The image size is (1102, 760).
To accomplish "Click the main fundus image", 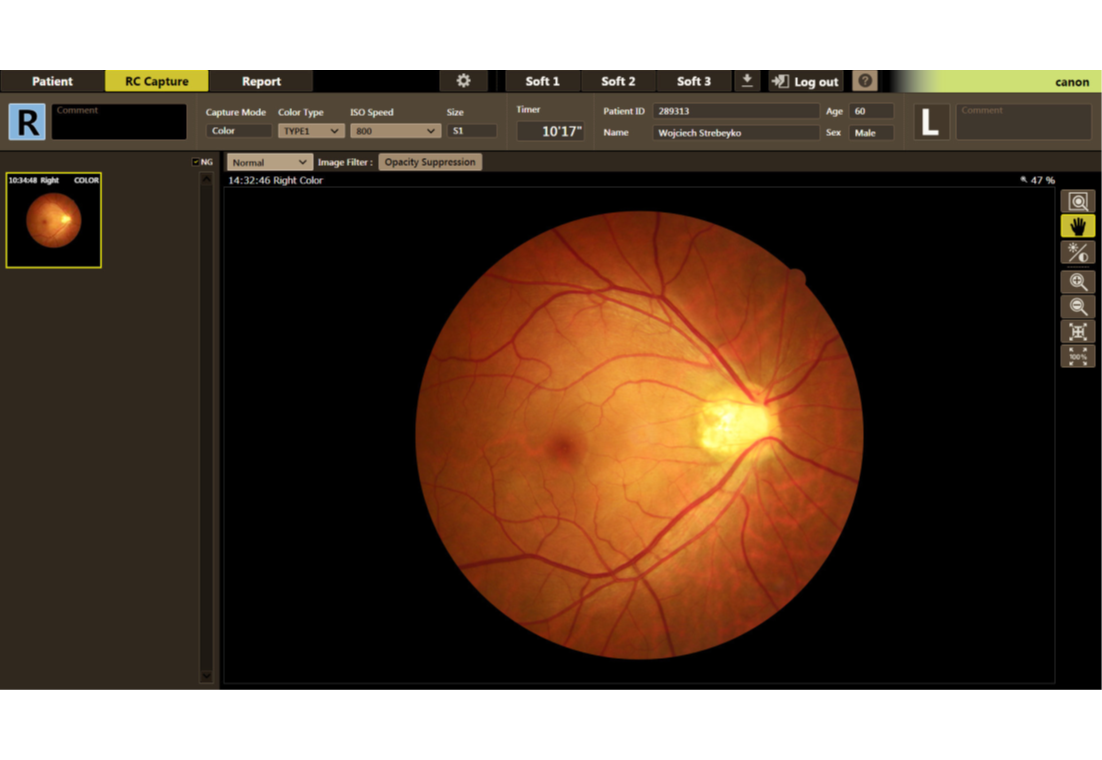I will [639, 434].
